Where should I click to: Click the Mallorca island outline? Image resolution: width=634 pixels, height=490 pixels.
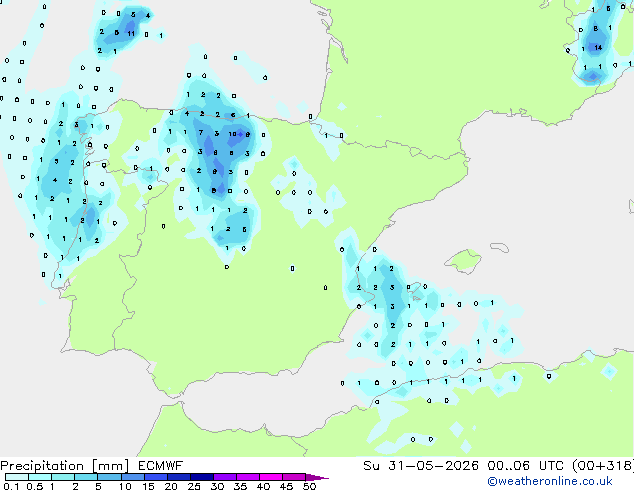coord(463,261)
